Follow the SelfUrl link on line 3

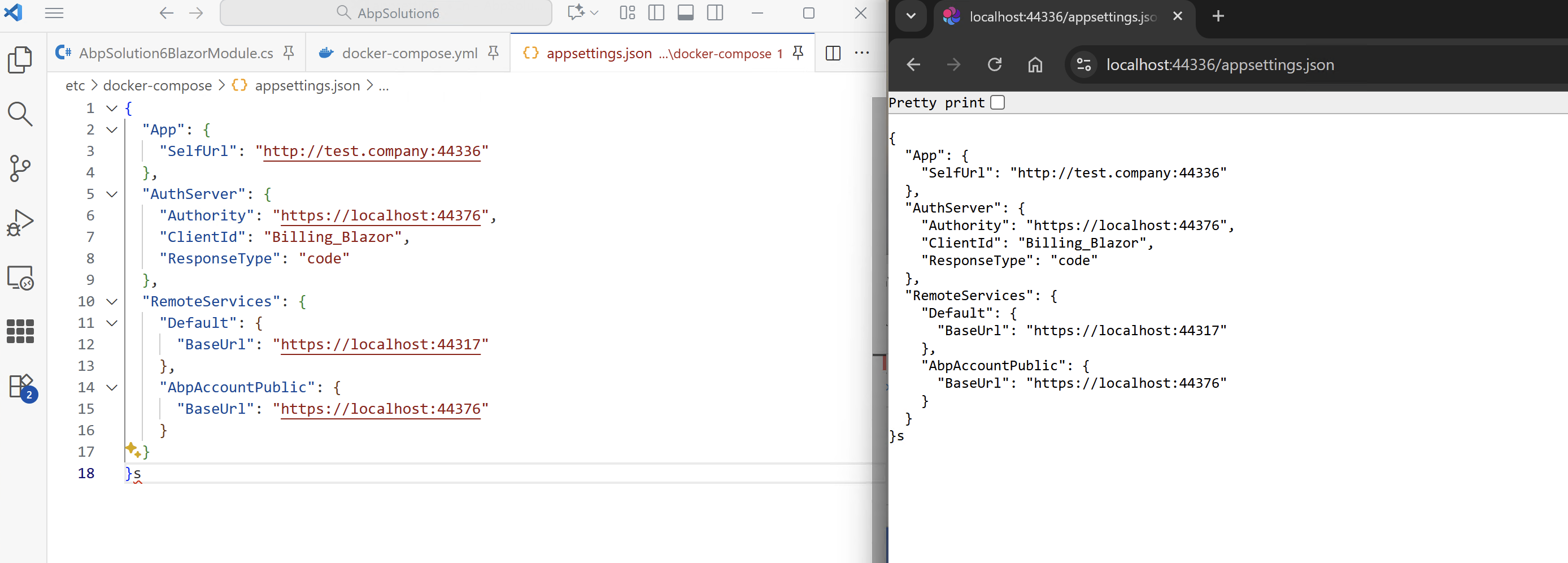[371, 151]
